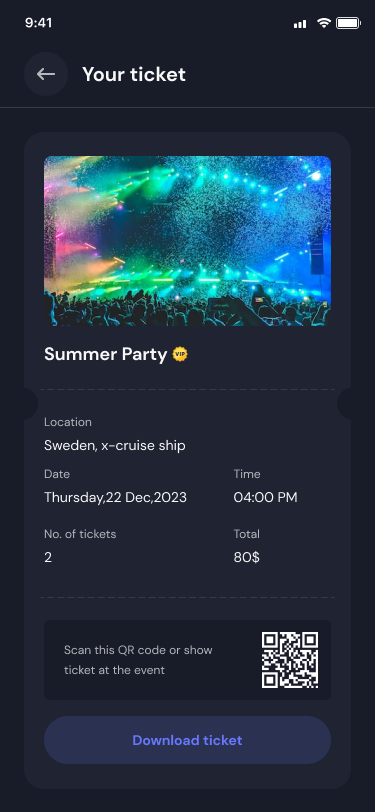Download the ticket
This screenshot has width=375, height=812.
(x=188, y=740)
